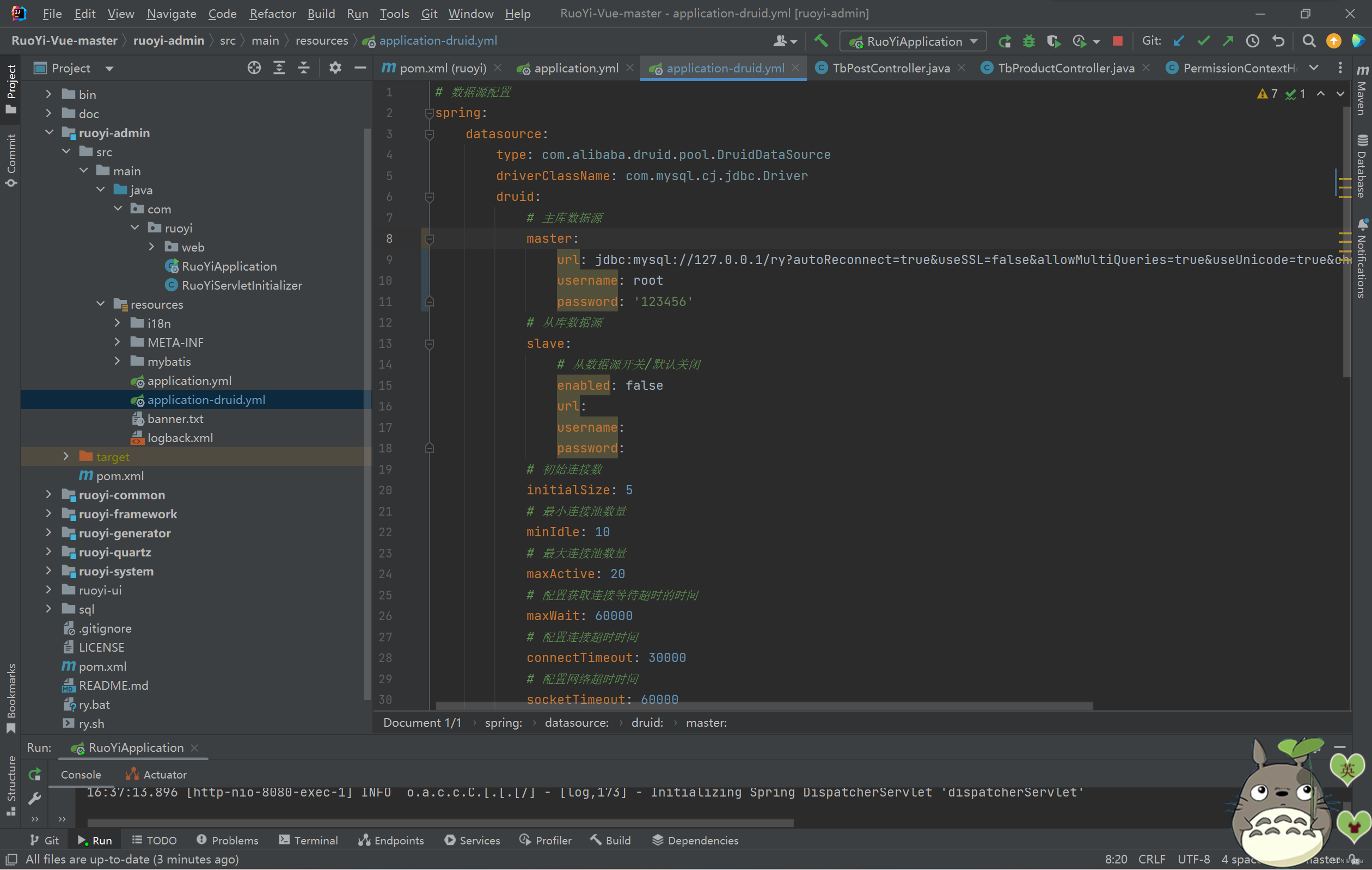Screen dimensions: 1372x870
Task: Open the Profiler tool window
Action: click(x=546, y=841)
